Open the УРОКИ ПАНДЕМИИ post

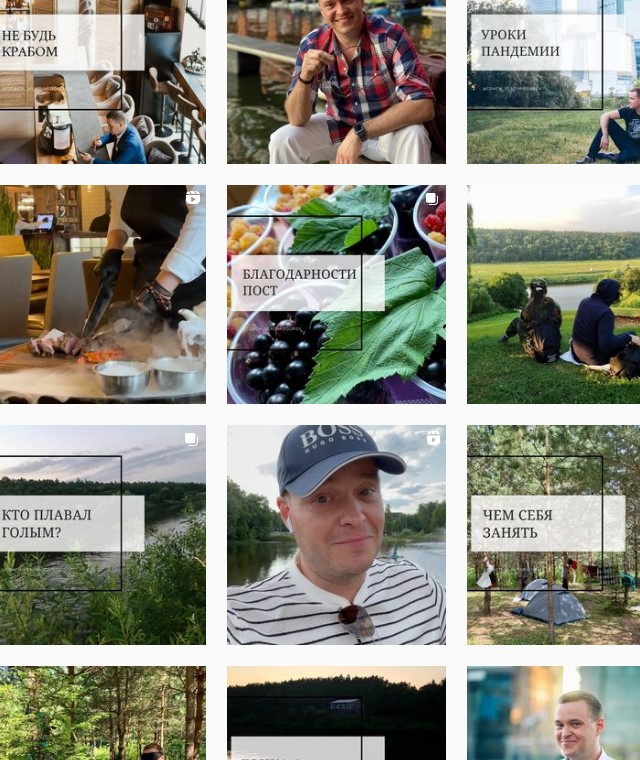coord(553,82)
